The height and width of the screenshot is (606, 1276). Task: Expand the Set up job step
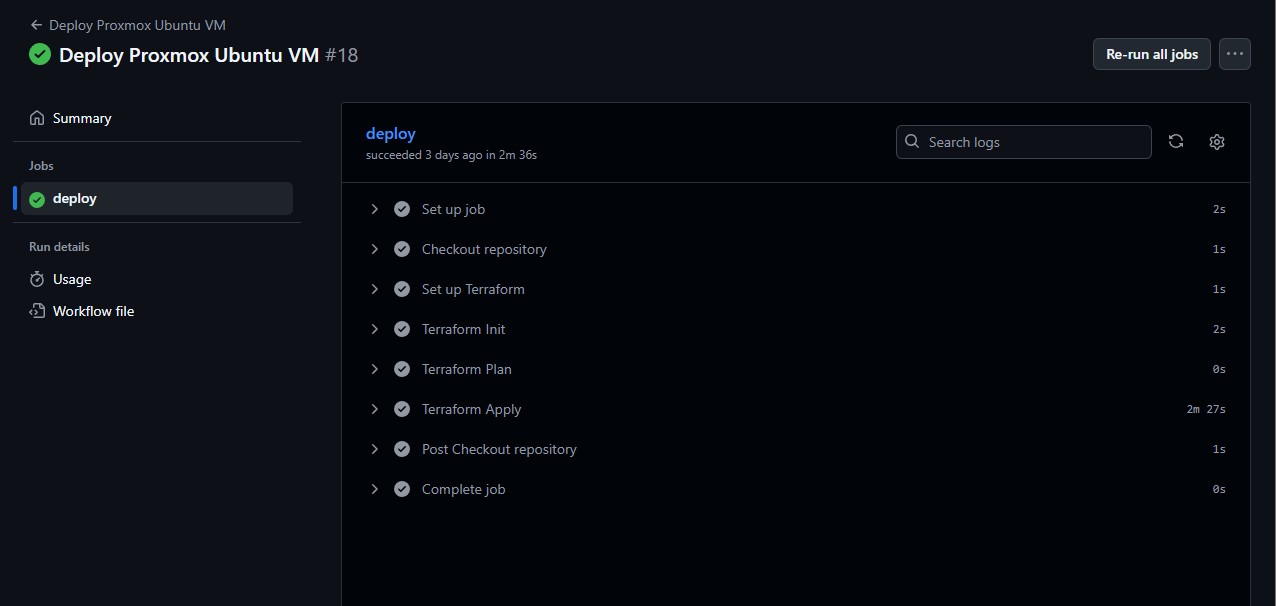[375, 208]
